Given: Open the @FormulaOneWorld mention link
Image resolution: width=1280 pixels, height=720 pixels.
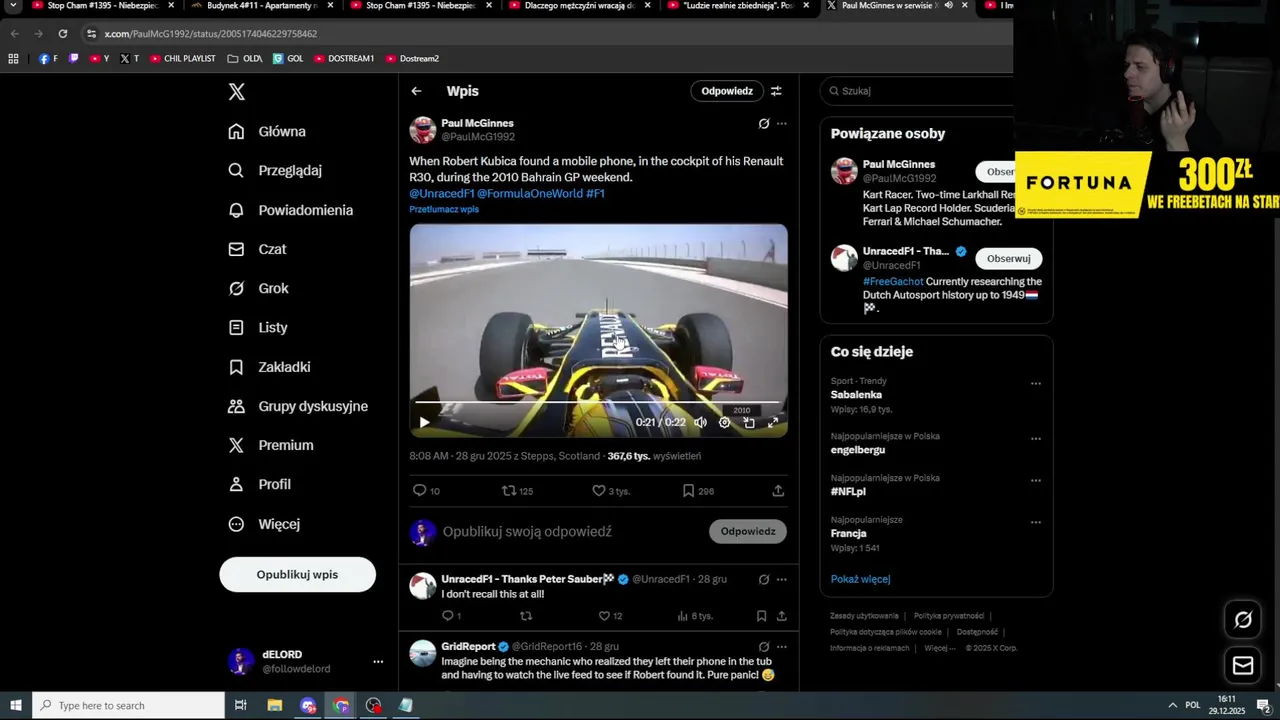Looking at the screenshot, I should coord(530,193).
